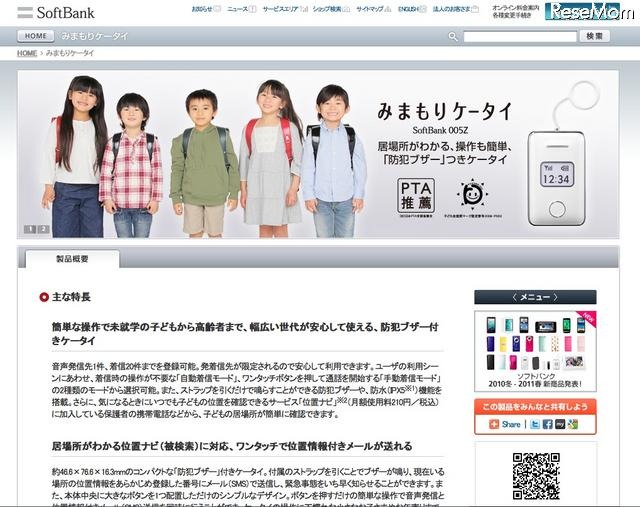Open the サービスエリア link

tap(285, 9)
